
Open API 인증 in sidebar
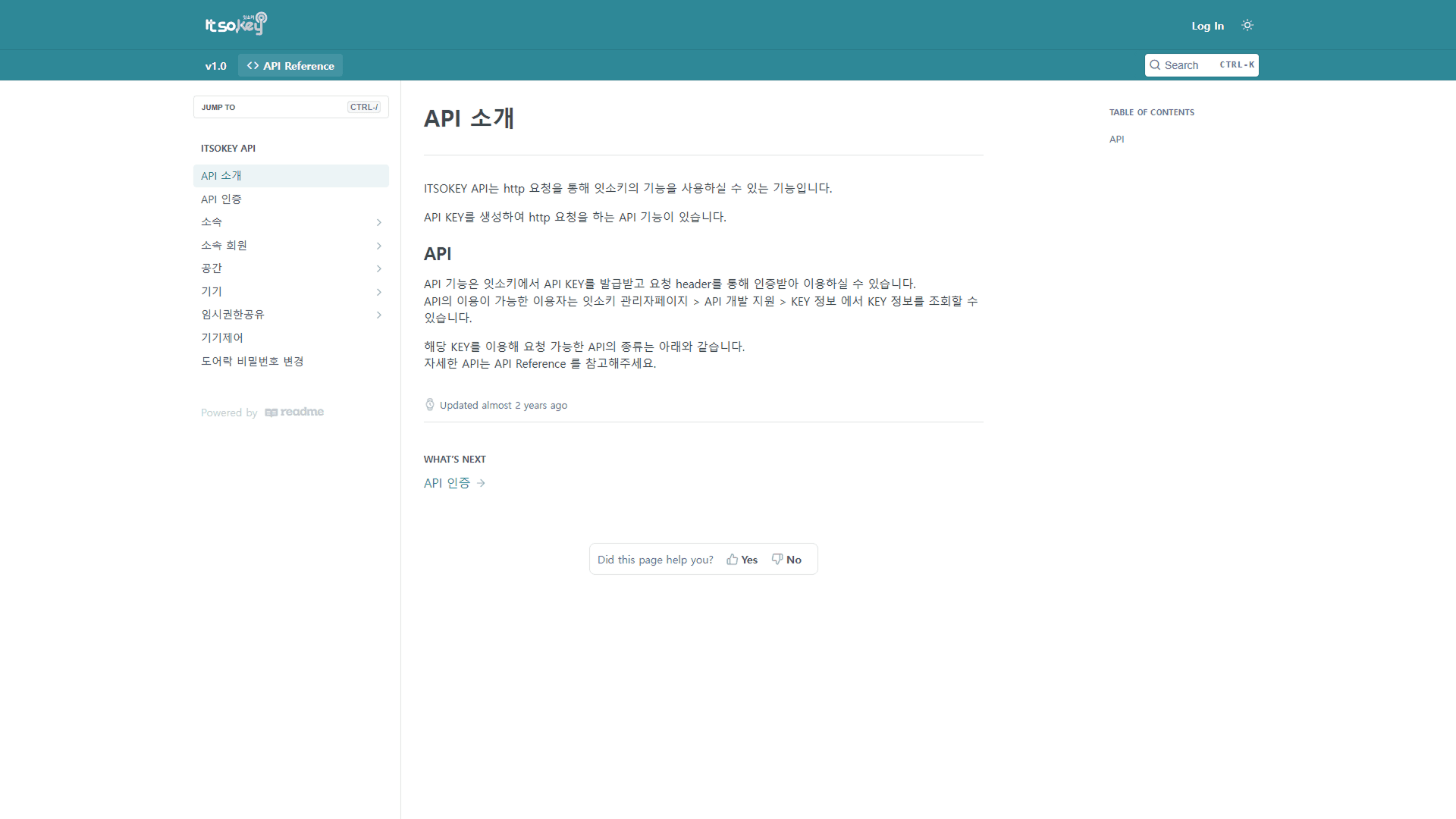click(x=221, y=199)
